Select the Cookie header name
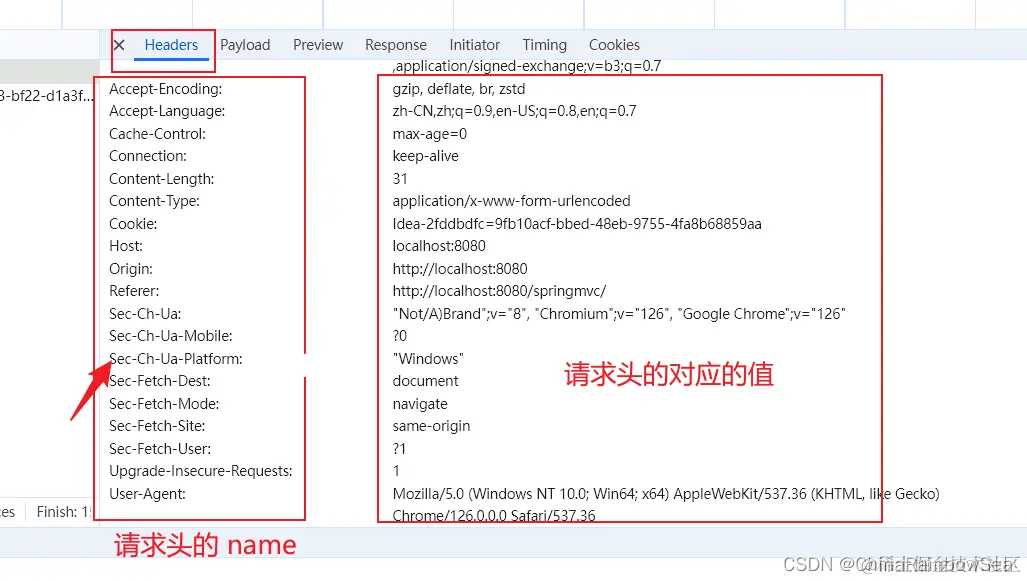 tap(133, 224)
